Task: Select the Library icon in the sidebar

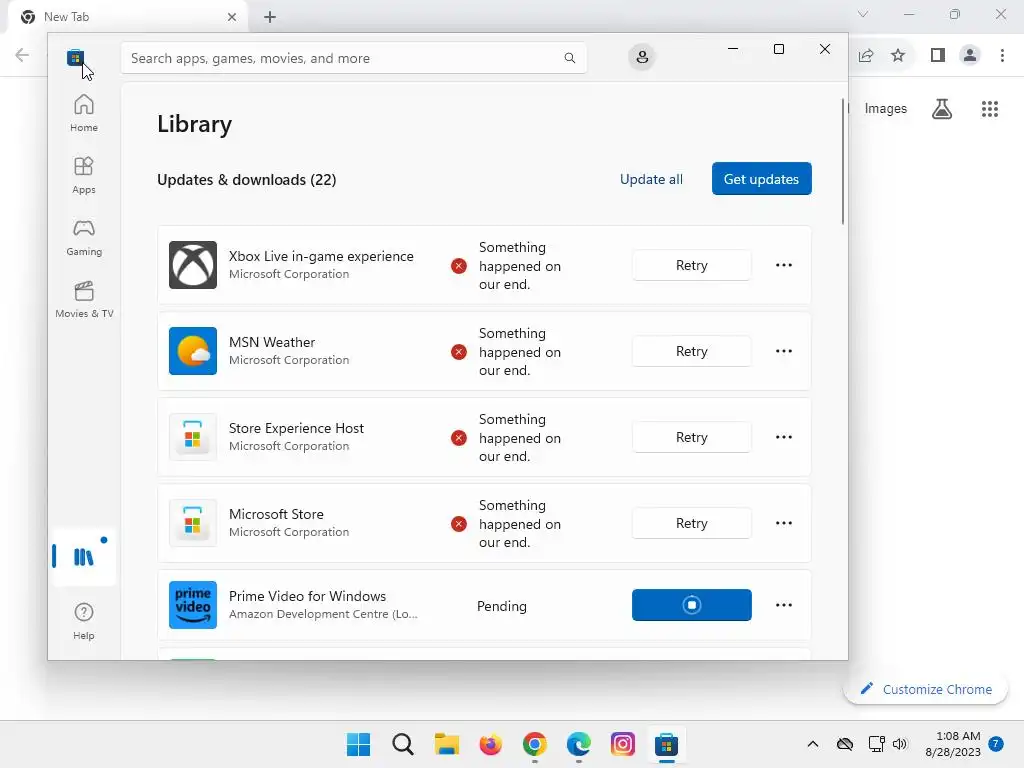Action: tap(84, 556)
